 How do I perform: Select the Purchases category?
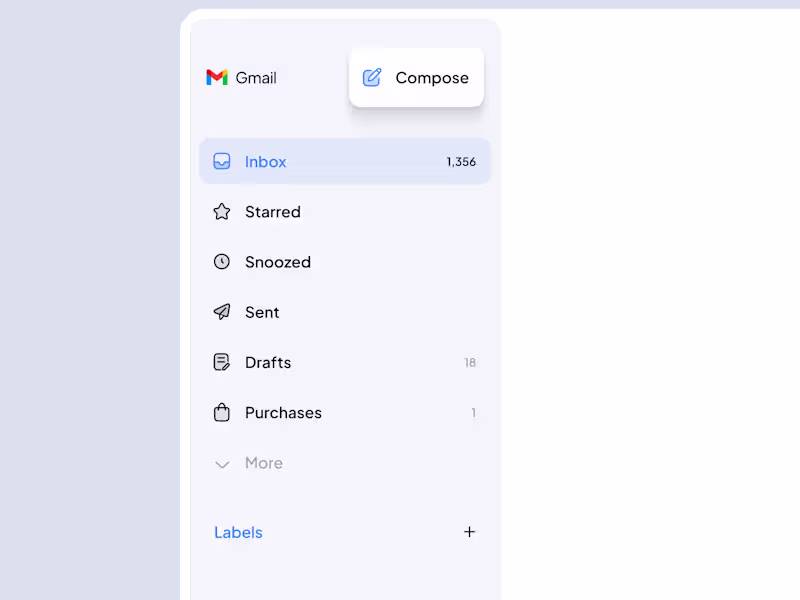point(283,412)
